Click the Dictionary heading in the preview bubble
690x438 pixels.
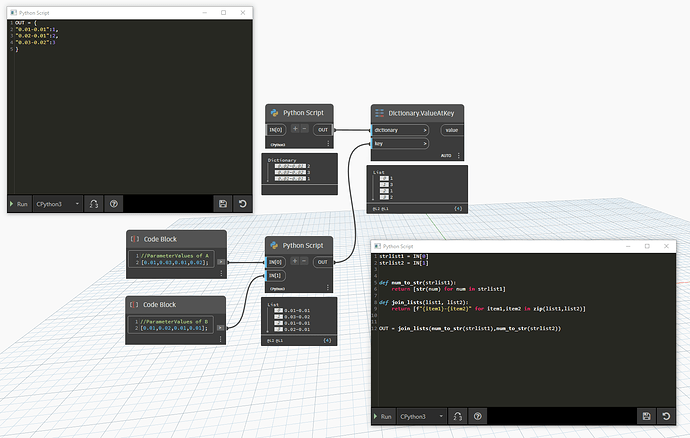282,160
